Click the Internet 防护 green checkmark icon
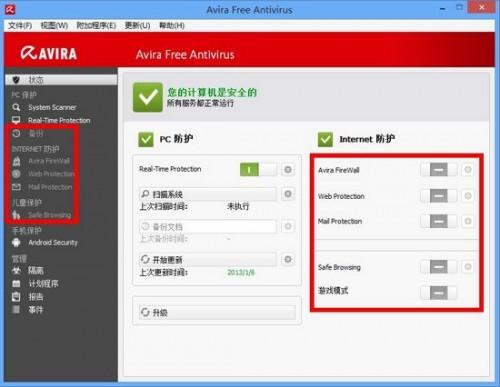Viewport: 500px width, 387px height. tap(325, 139)
